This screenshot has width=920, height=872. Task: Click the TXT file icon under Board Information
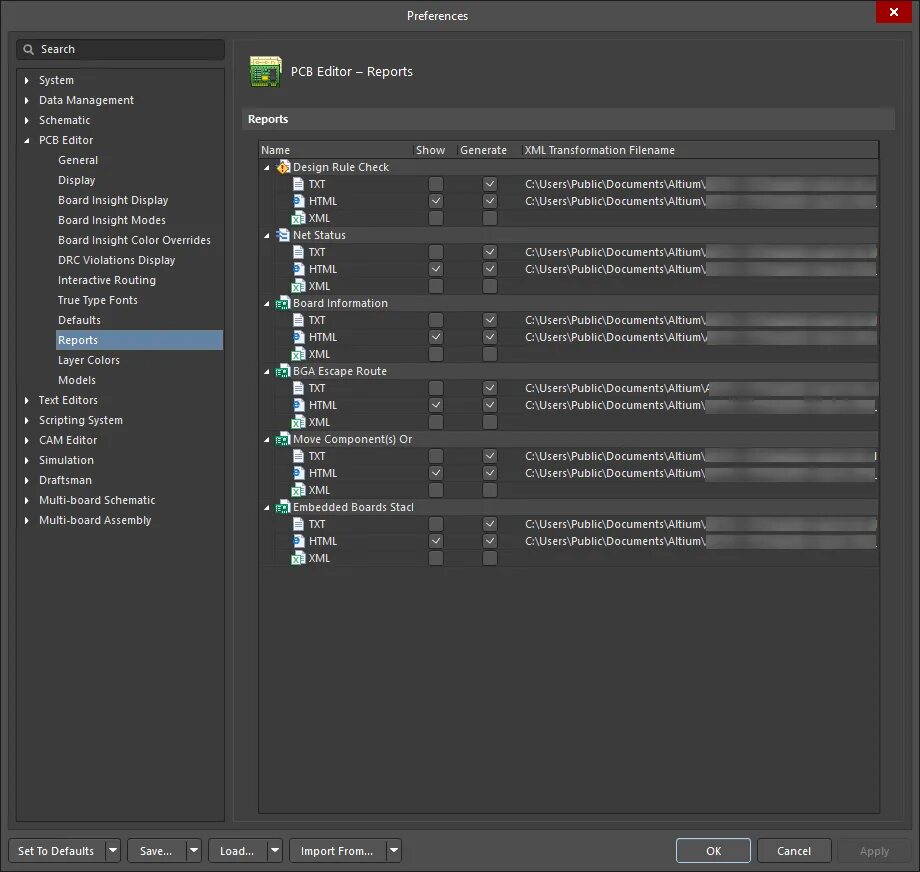[x=298, y=320]
